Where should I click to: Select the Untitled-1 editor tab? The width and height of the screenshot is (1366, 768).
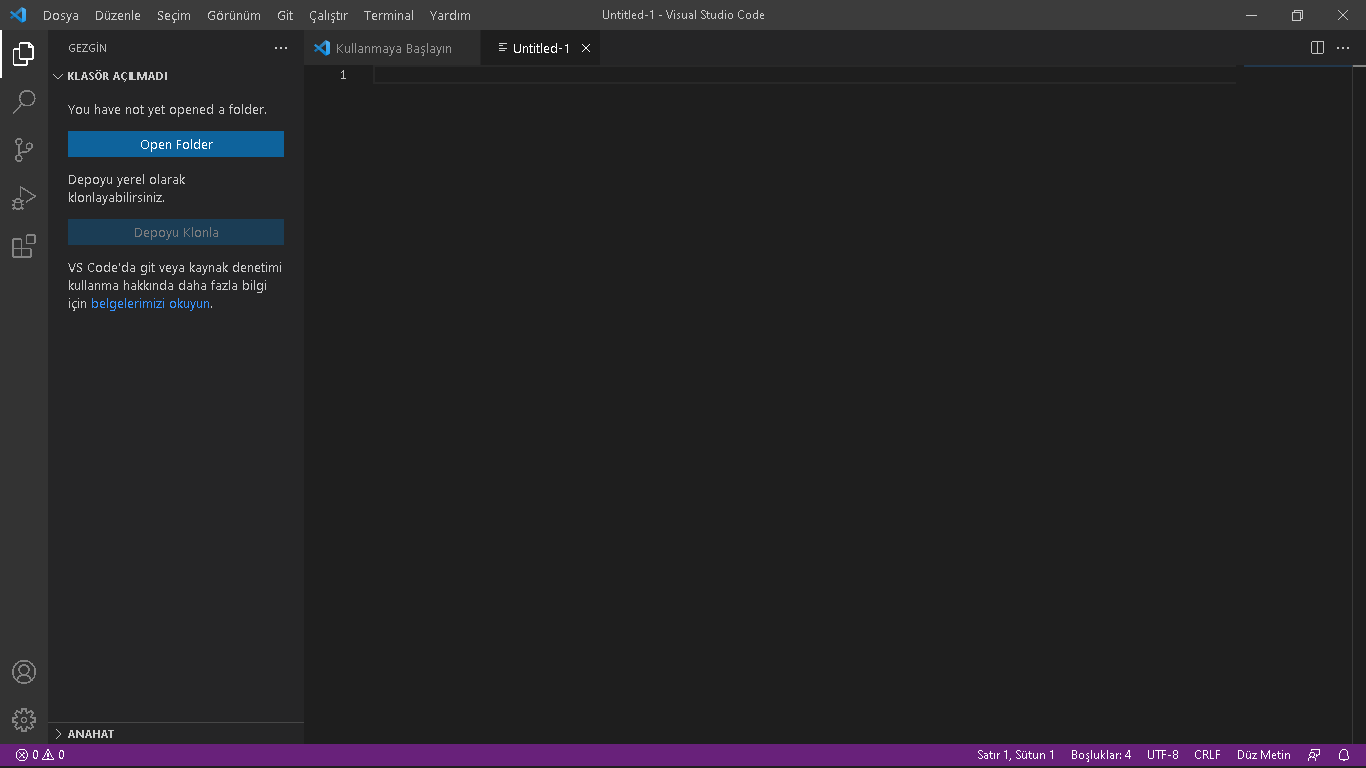pos(540,48)
